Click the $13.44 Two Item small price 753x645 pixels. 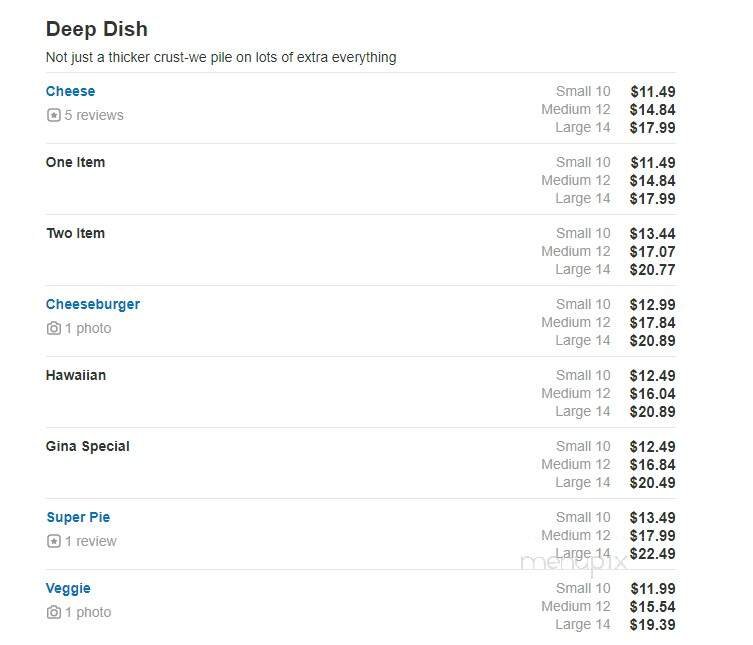click(652, 234)
